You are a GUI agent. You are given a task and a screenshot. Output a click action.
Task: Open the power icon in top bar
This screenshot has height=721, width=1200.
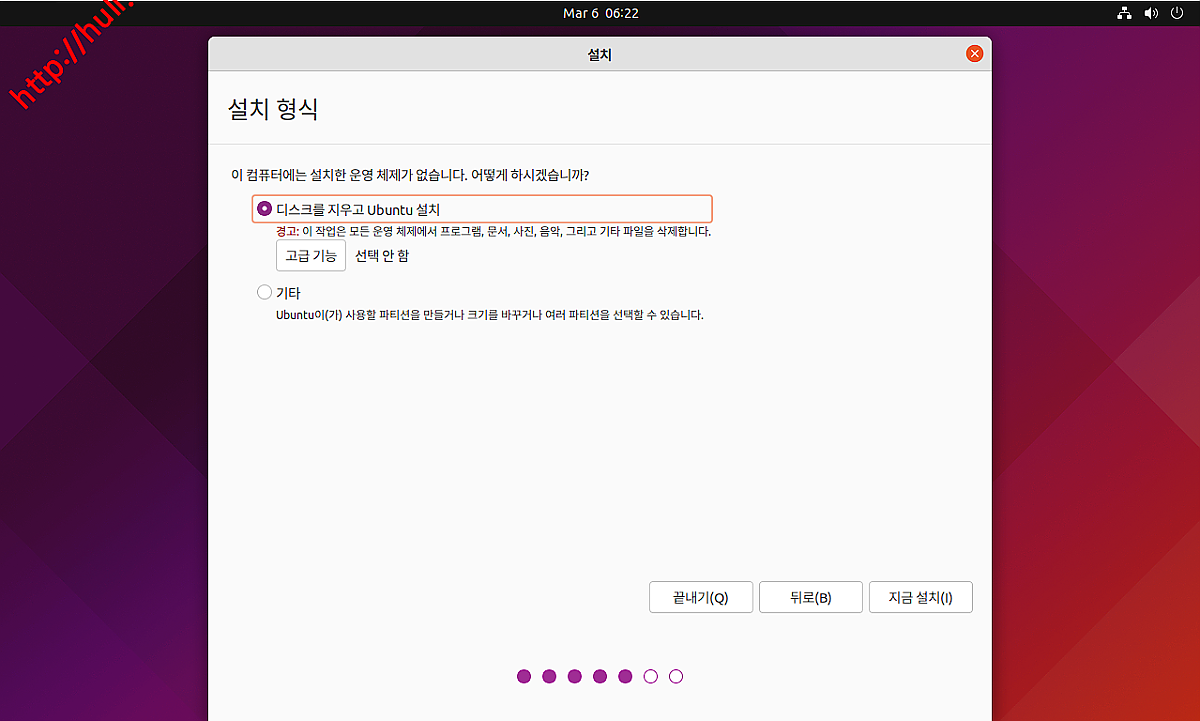[x=1178, y=13]
